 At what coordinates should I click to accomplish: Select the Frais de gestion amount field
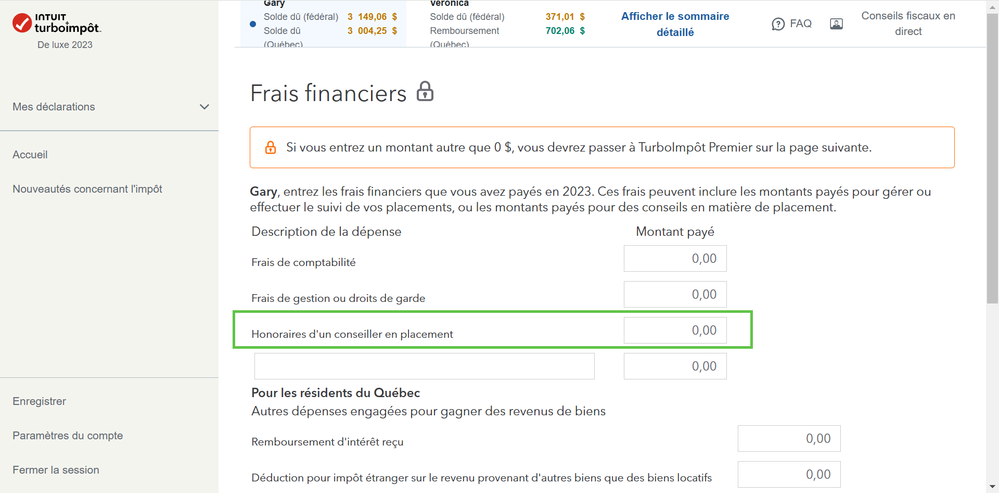tap(675, 294)
